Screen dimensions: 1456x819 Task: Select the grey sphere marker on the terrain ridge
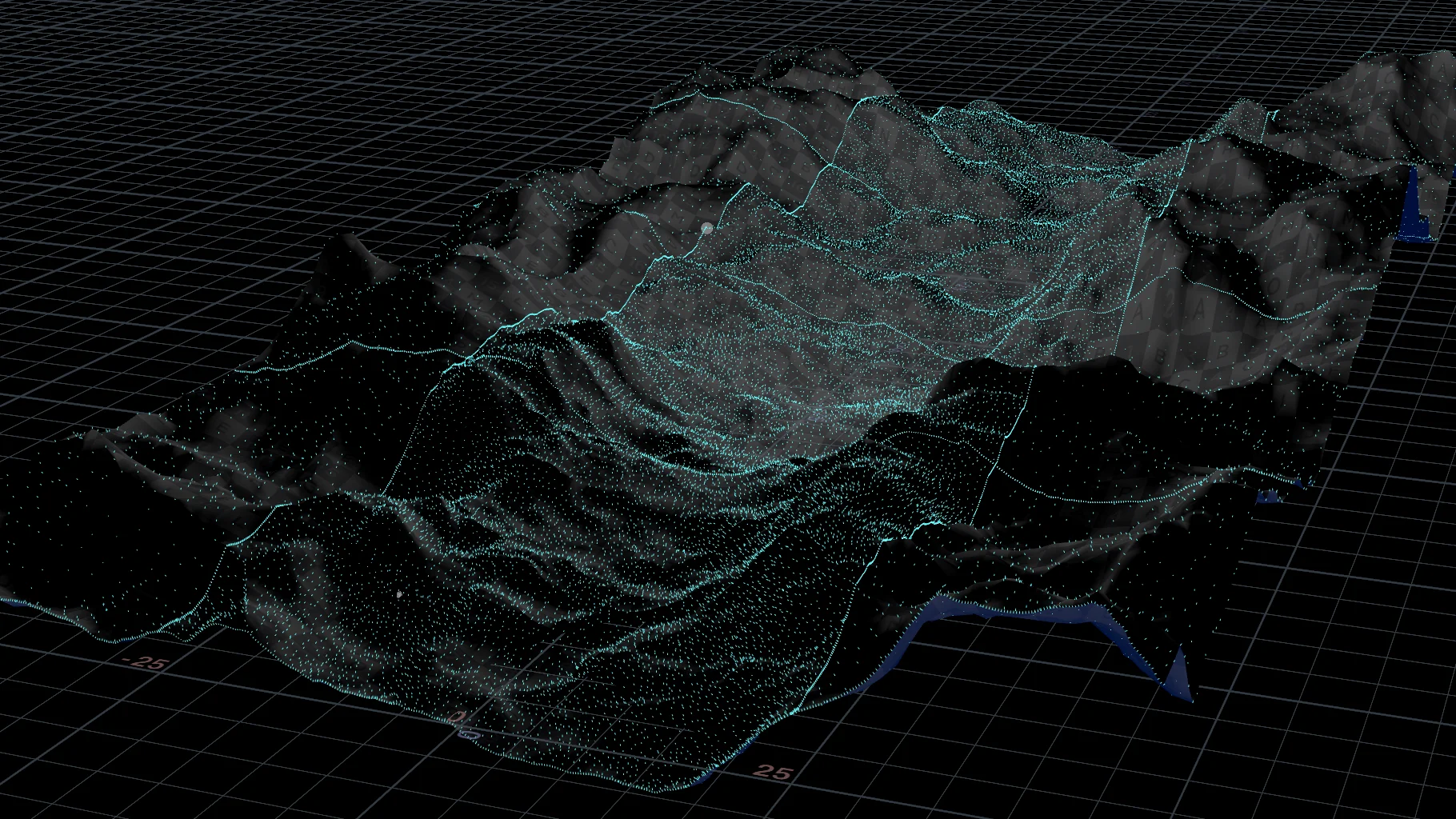tap(706, 229)
